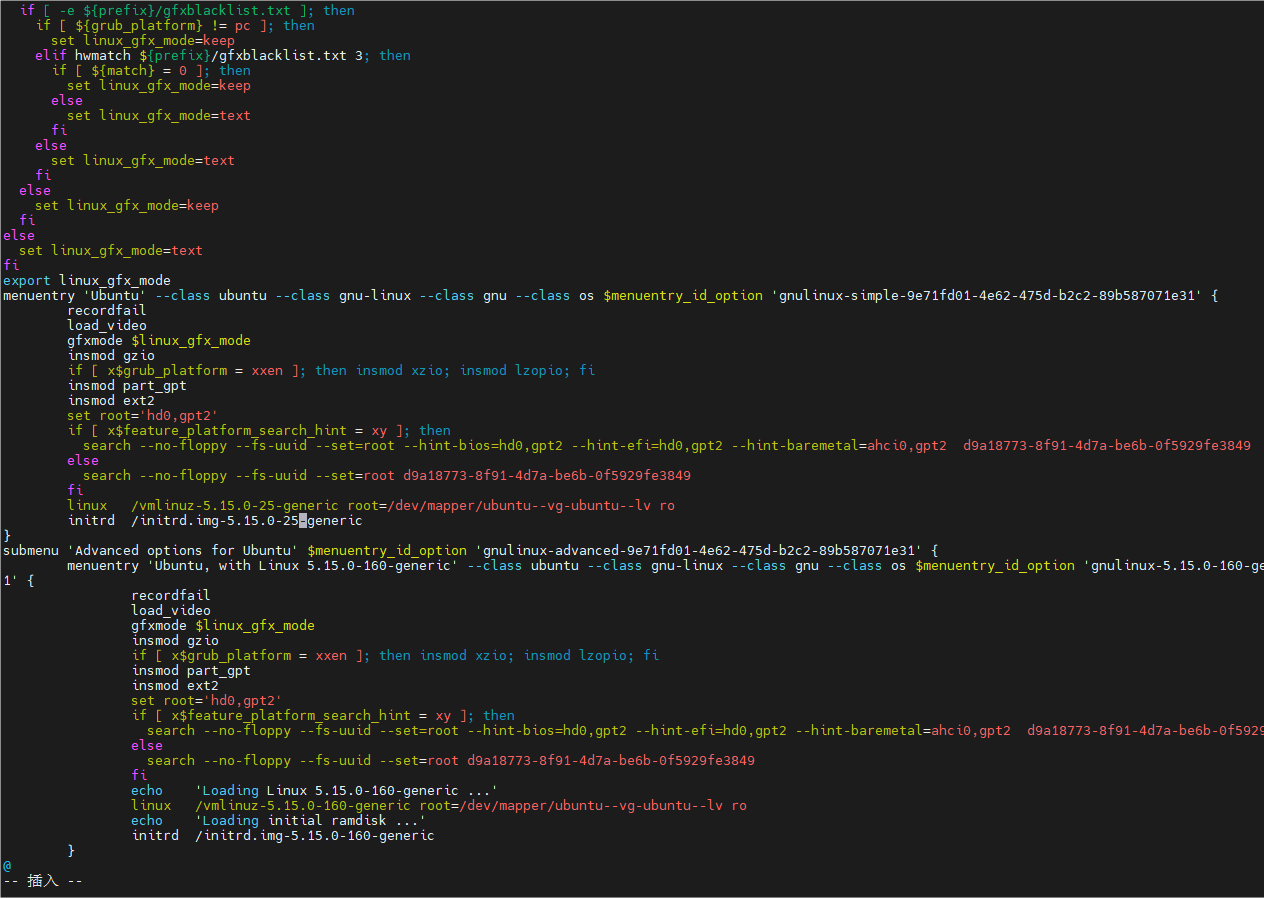Click the 'gnulinux-advanced-9e71fd01...' identifier string

[x=699, y=550]
